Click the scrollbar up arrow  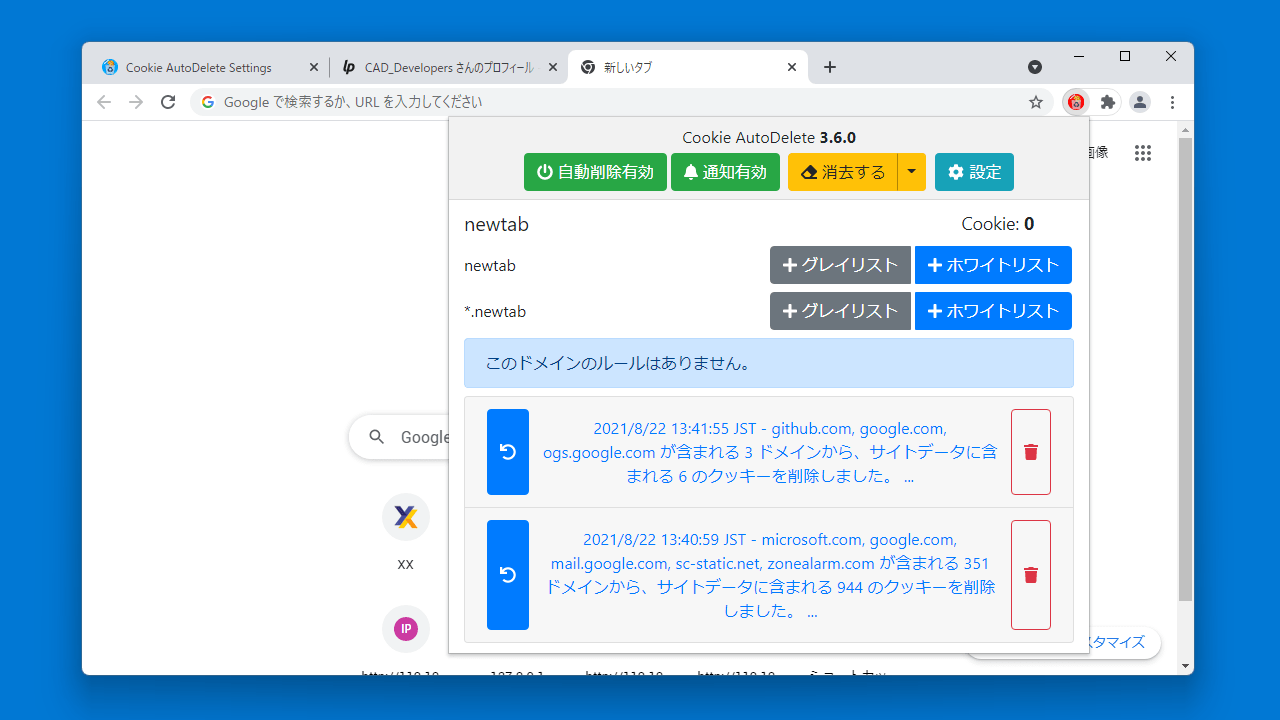click(1186, 129)
